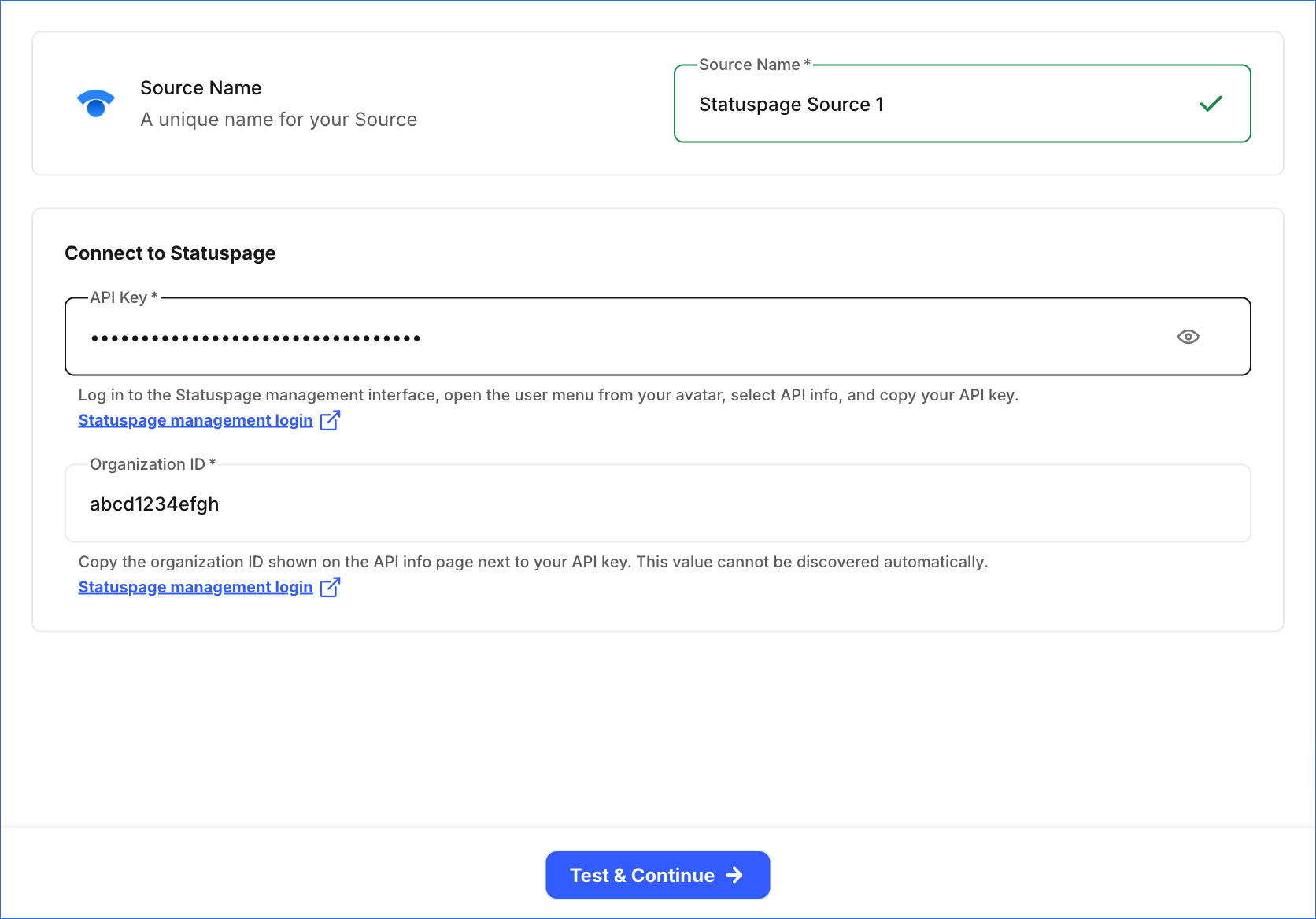The image size is (1316, 919).
Task: Focus the Source Name input field
Action: click(962, 104)
